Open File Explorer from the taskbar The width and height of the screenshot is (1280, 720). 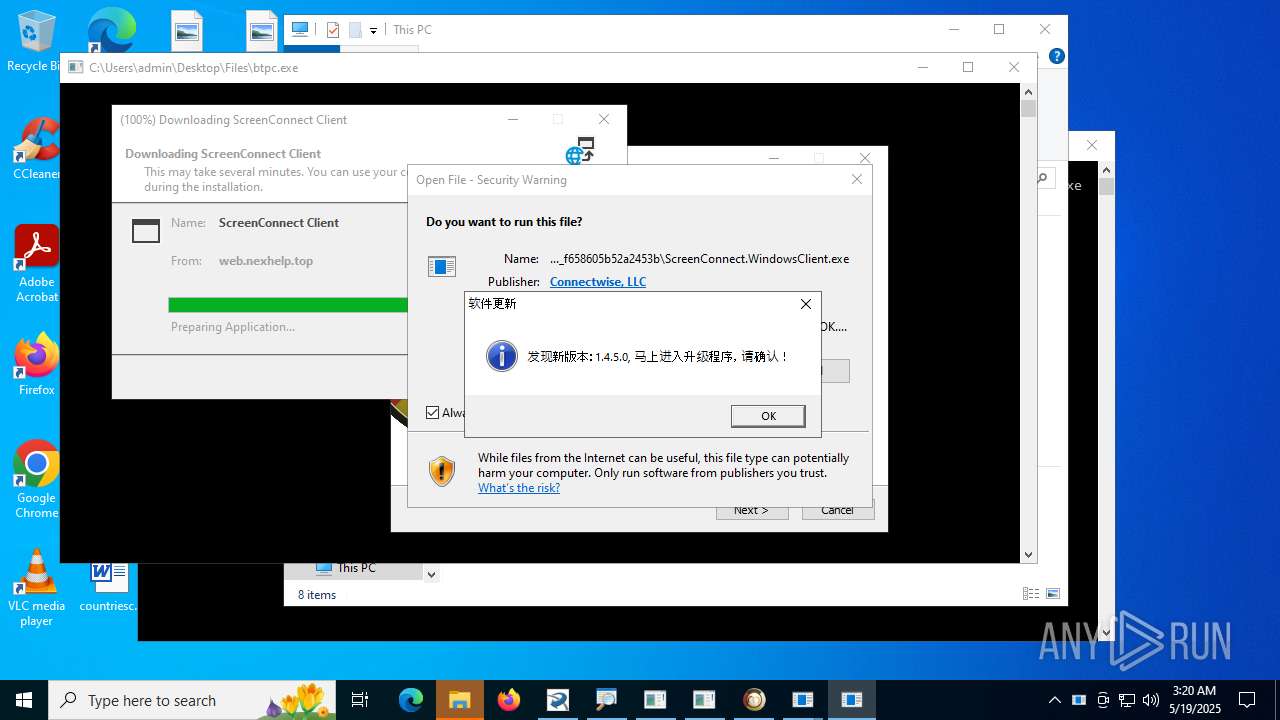click(459, 700)
